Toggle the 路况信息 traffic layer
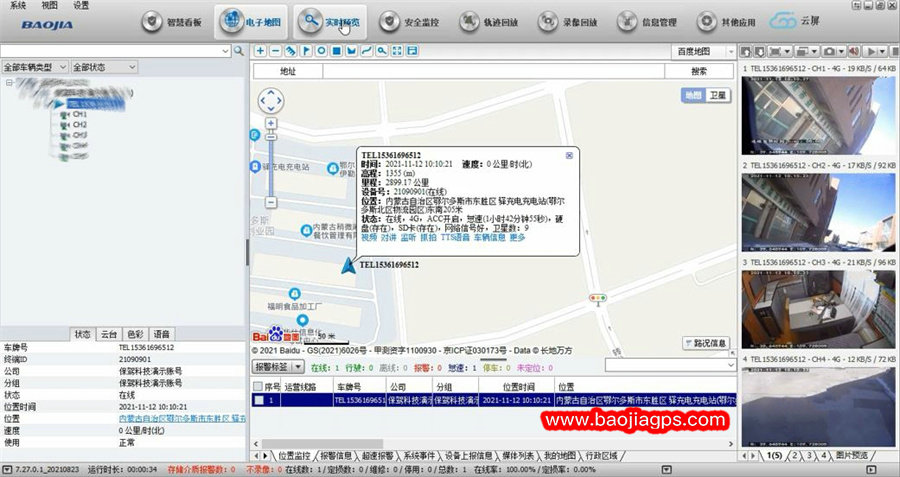Image resolution: width=900 pixels, height=477 pixels. (x=706, y=343)
